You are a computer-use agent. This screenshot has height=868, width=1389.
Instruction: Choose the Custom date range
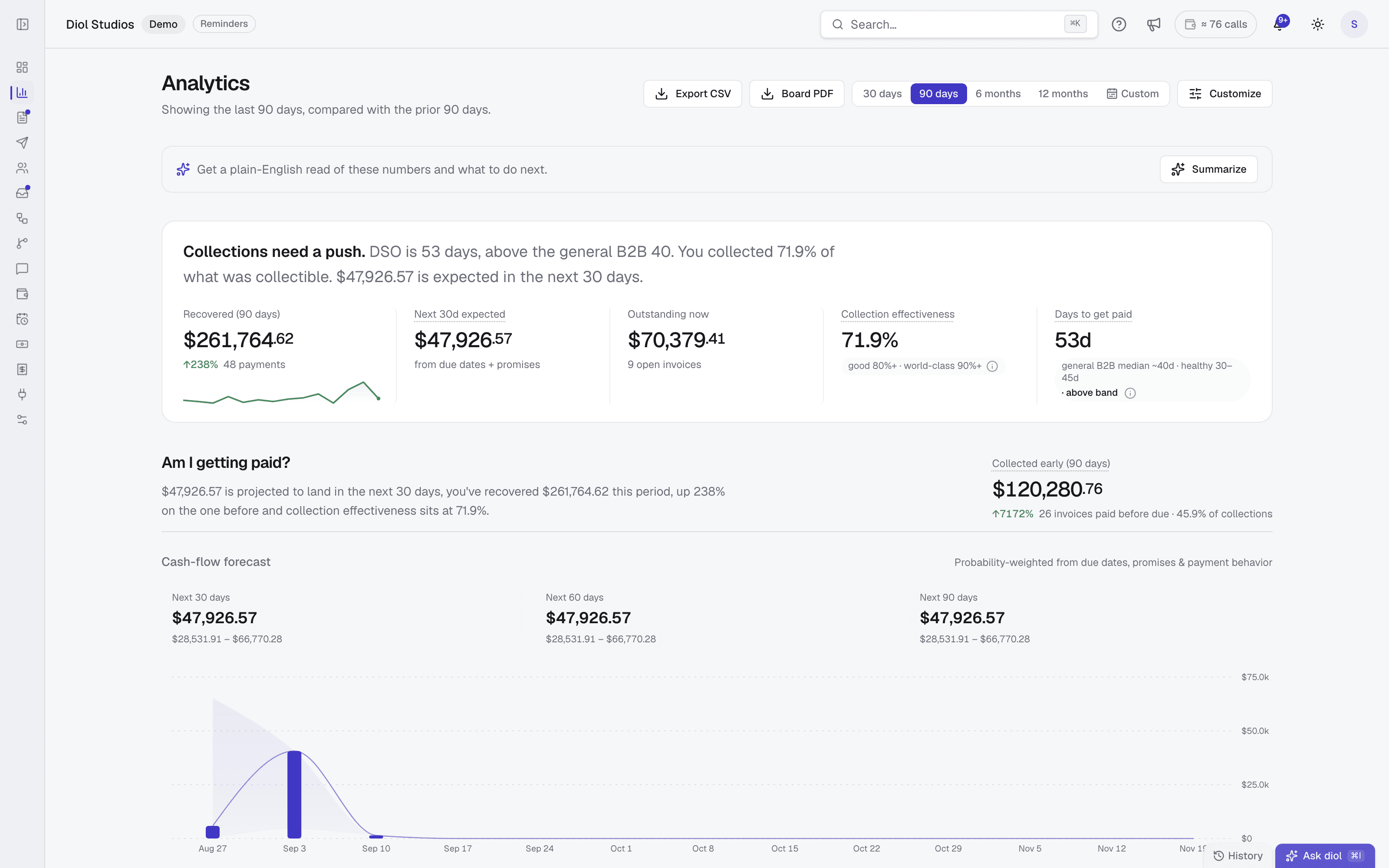pyautogui.click(x=1132, y=94)
